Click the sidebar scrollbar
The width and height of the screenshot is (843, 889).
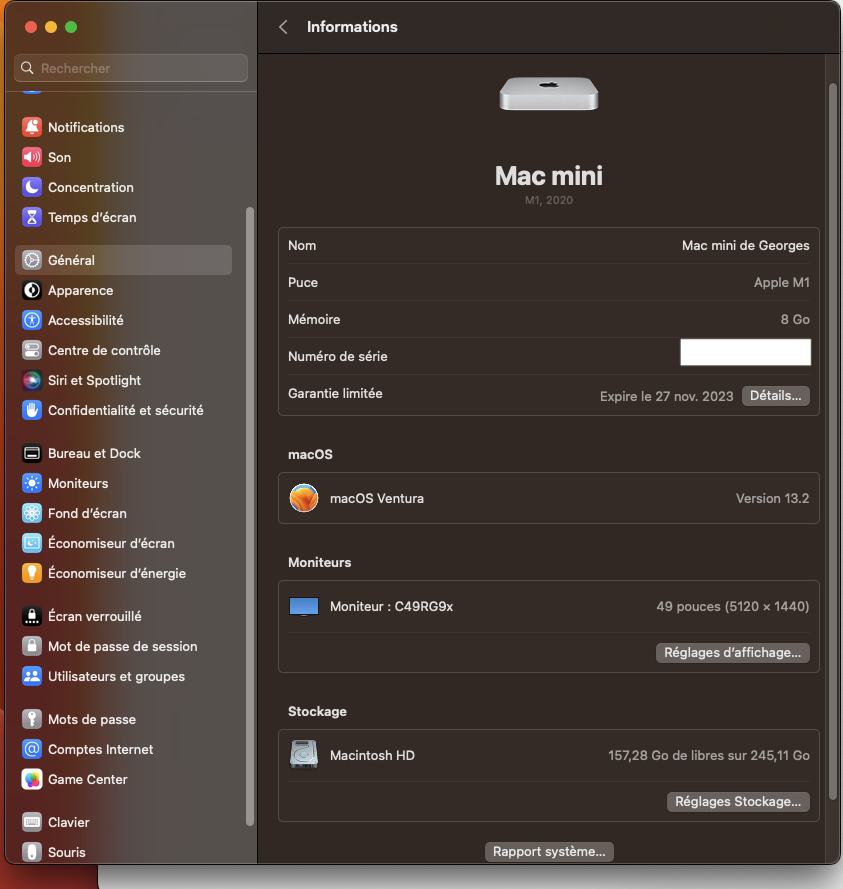(x=249, y=516)
